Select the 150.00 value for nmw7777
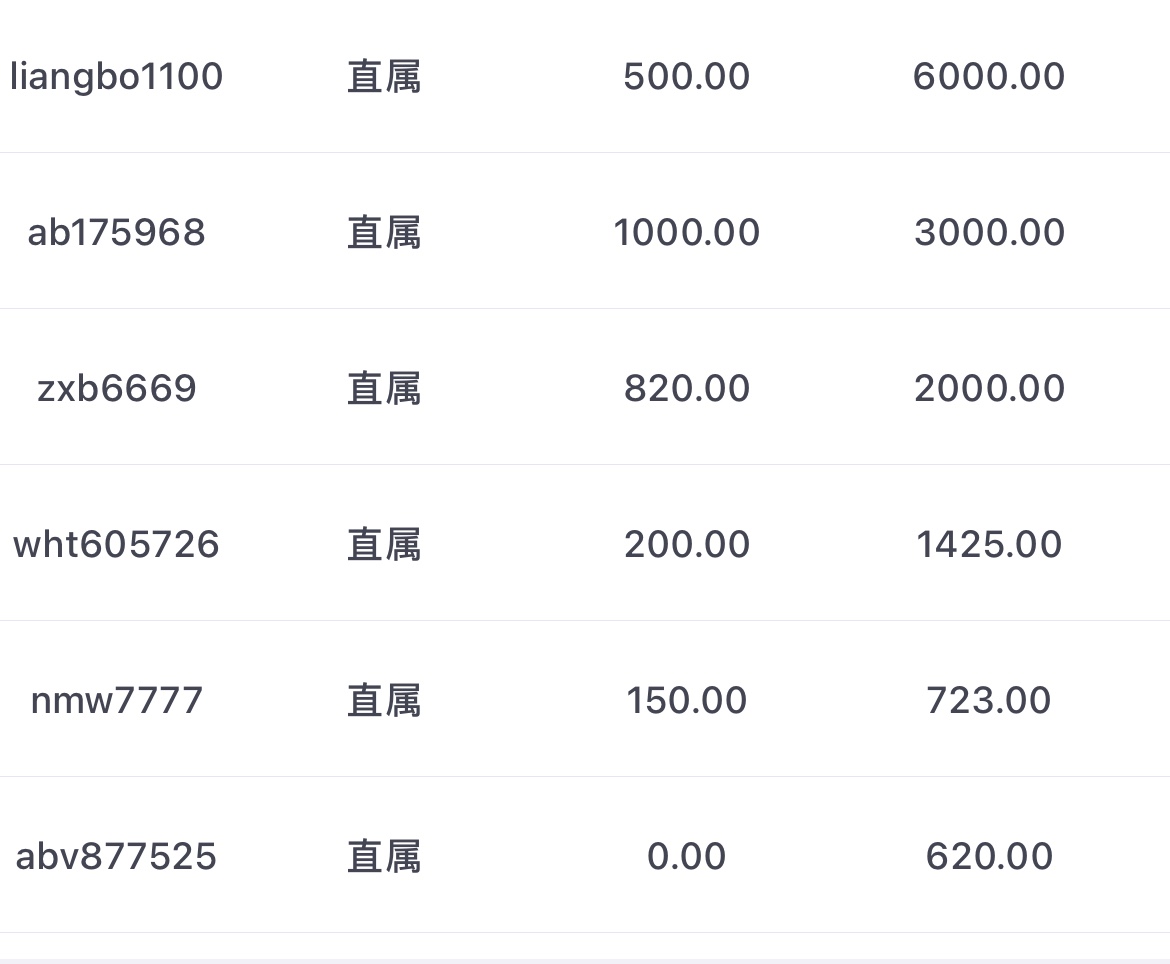The width and height of the screenshot is (1170, 964). [687, 701]
